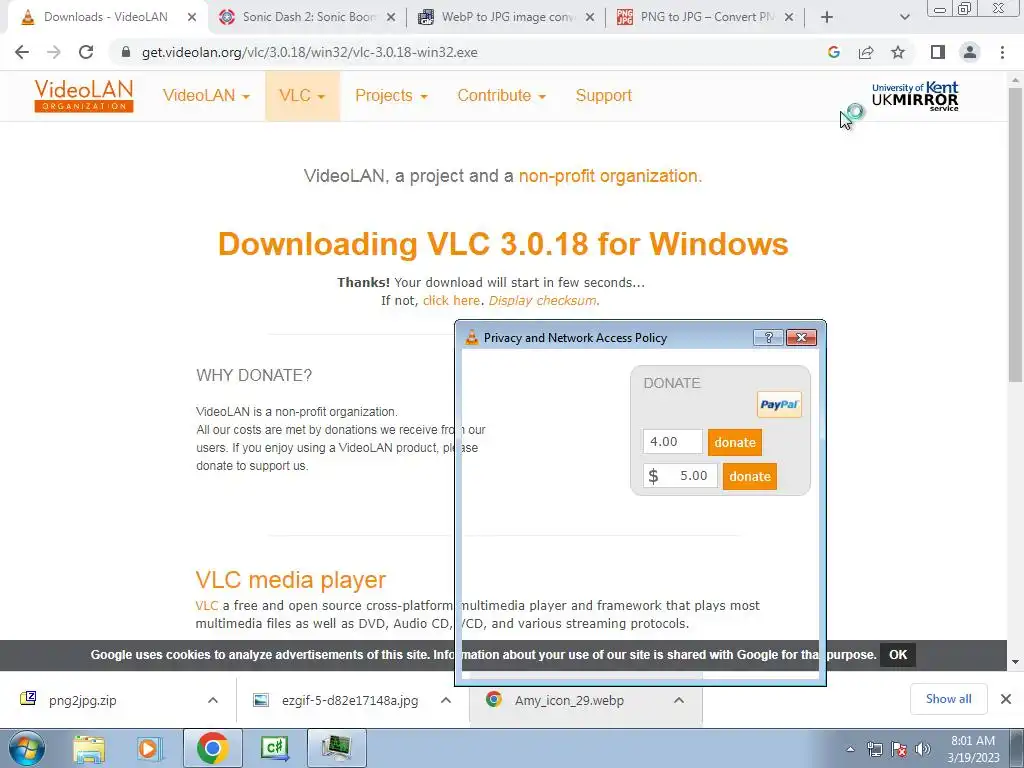The width and height of the screenshot is (1024, 768).
Task: Open Amy_icon_29.webp download options chevron
Action: coord(679,700)
